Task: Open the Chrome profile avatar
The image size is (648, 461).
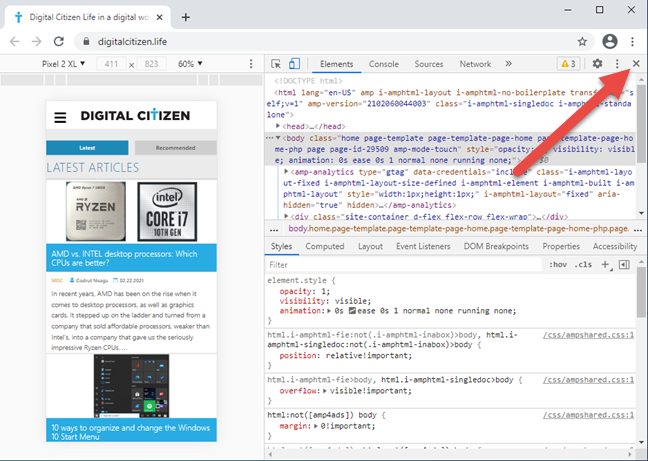Action: click(x=610, y=41)
